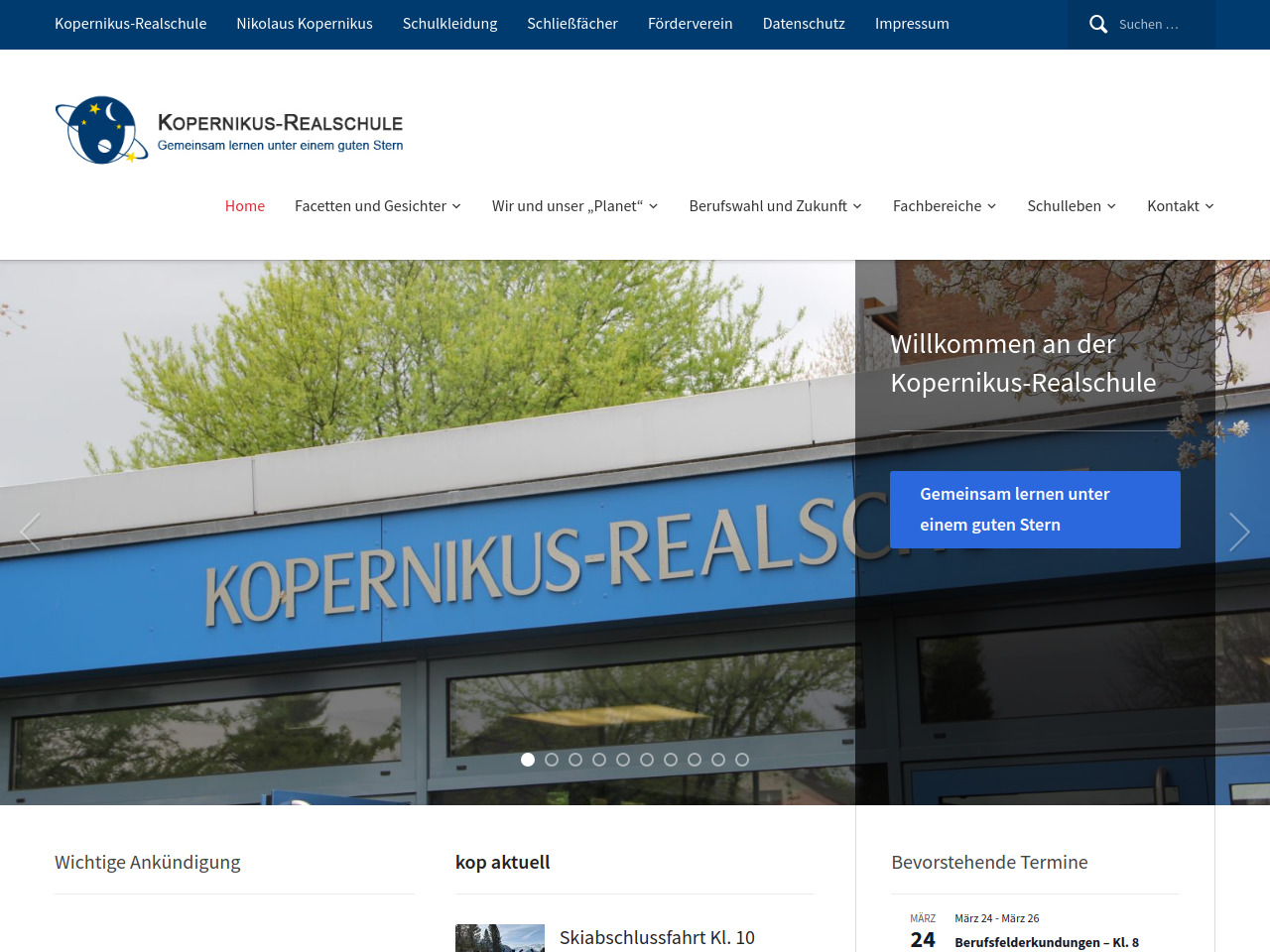Open the Skiabschlussfahrt Kl. 10 article
1270x952 pixels.
coord(657,937)
